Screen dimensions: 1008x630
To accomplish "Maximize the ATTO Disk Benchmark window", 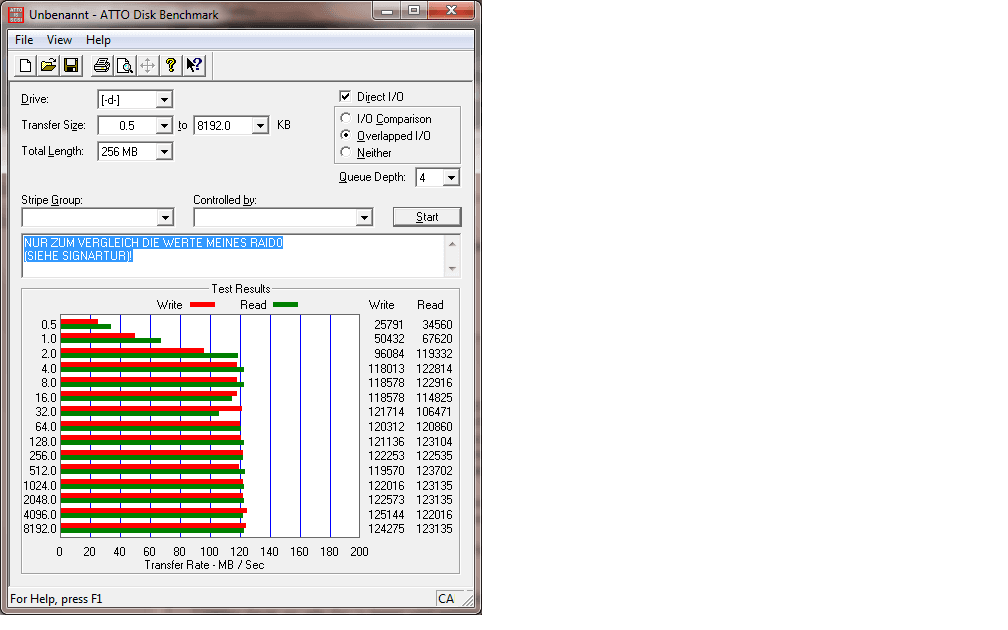I will tap(414, 11).
